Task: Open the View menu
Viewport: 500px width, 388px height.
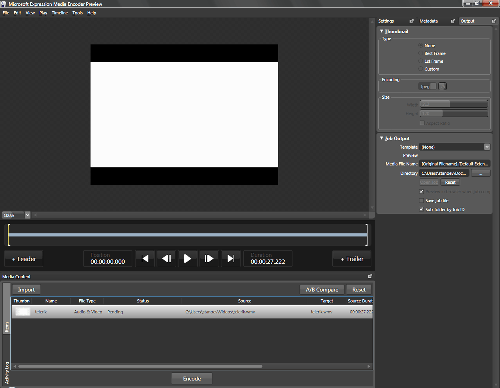Action: [30, 13]
